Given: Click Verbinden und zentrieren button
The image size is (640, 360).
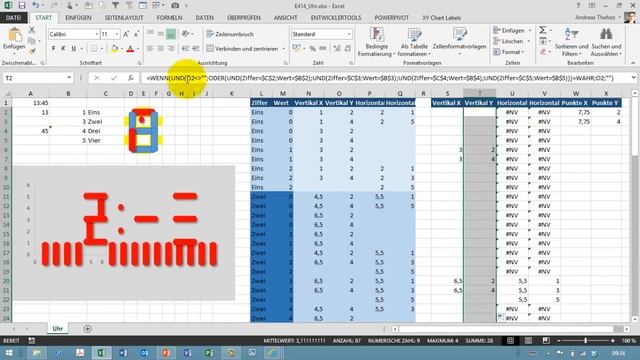Looking at the screenshot, I should 242,49.
